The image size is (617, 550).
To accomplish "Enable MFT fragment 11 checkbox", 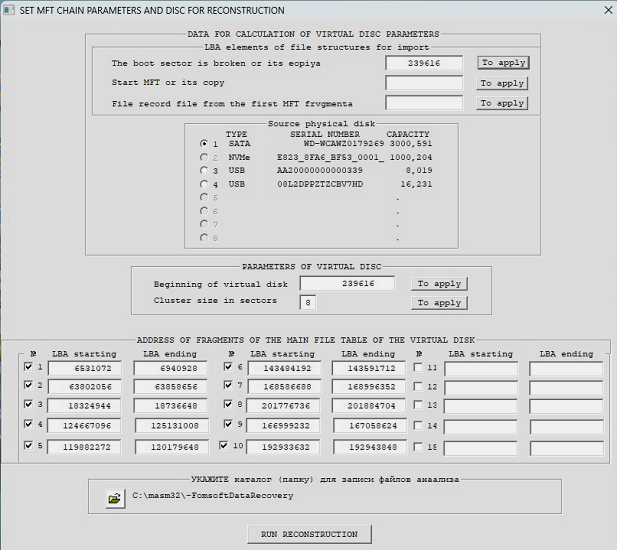I will (x=418, y=367).
